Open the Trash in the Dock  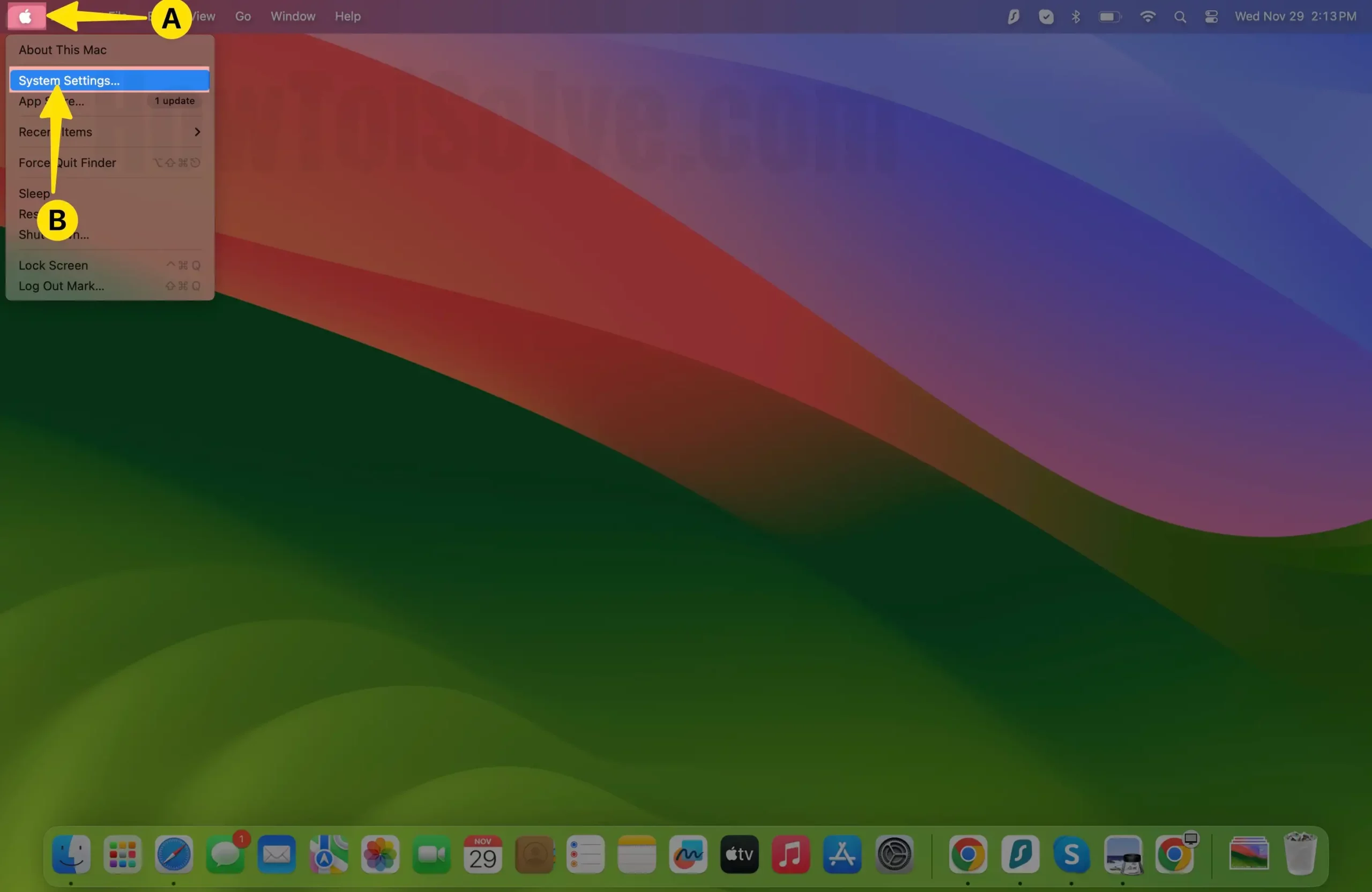point(1300,854)
